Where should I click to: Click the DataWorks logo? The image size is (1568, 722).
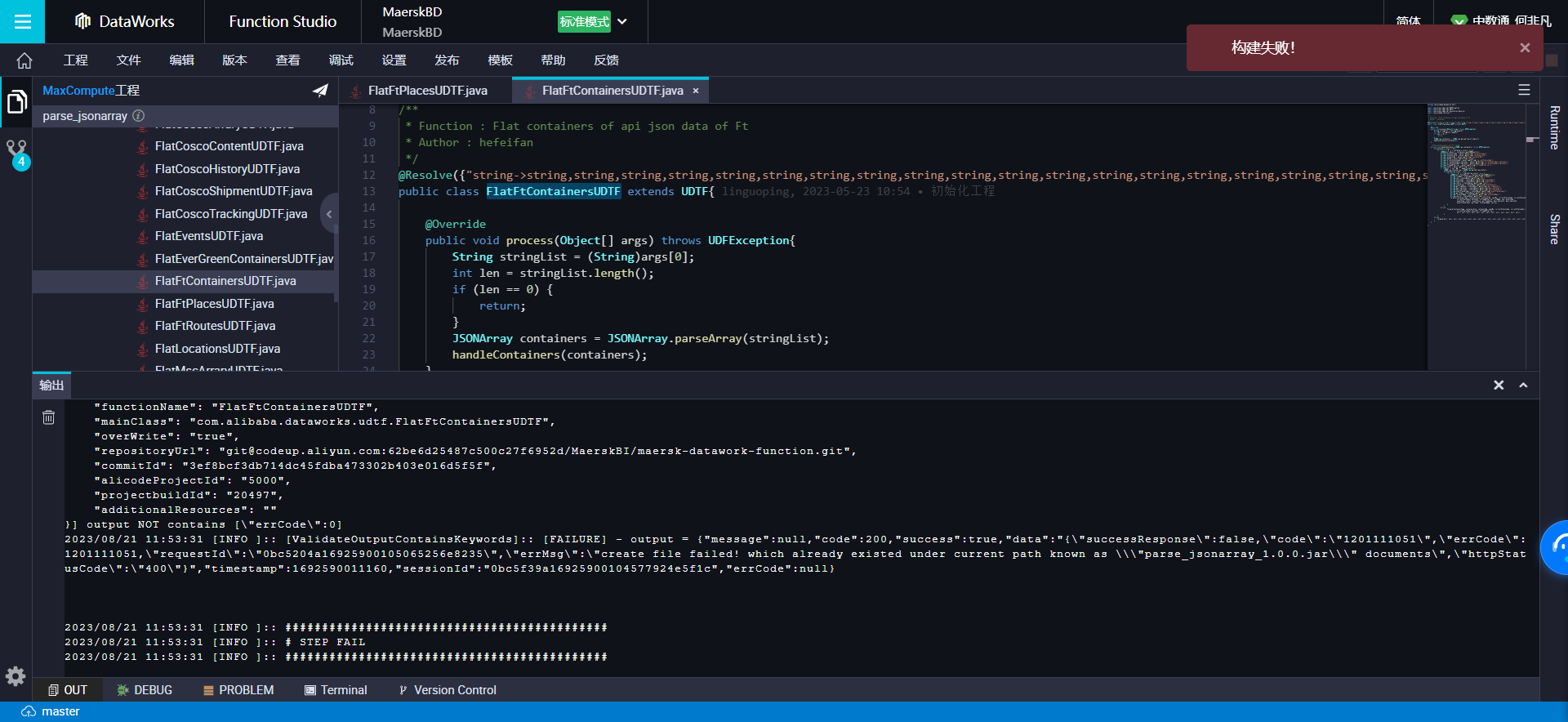124,22
